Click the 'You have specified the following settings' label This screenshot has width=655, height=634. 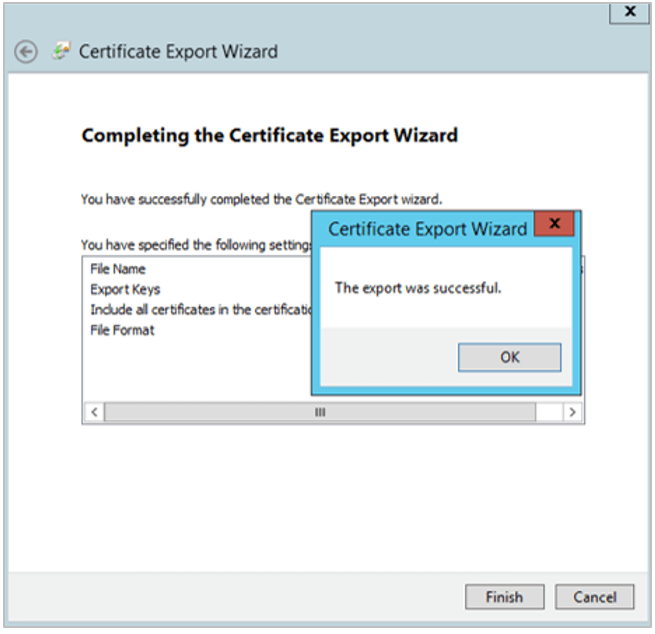coord(195,244)
